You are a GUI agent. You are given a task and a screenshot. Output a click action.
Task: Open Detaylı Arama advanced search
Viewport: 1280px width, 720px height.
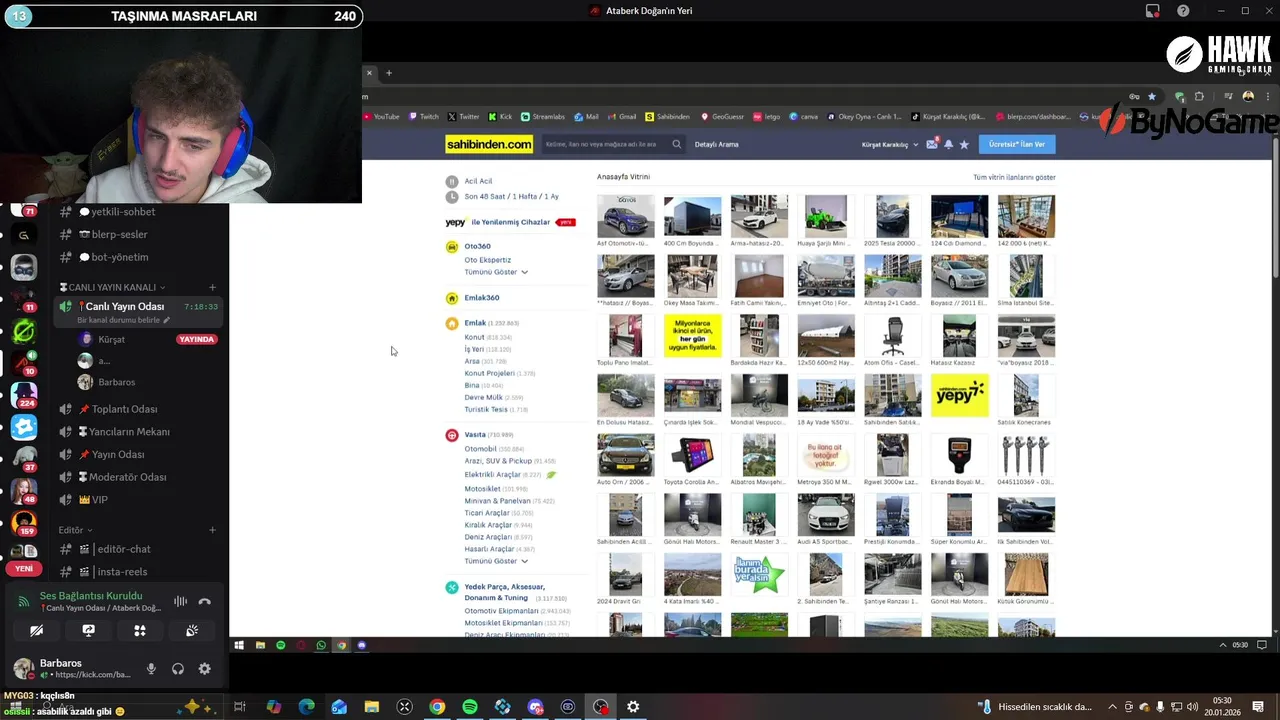(x=716, y=144)
